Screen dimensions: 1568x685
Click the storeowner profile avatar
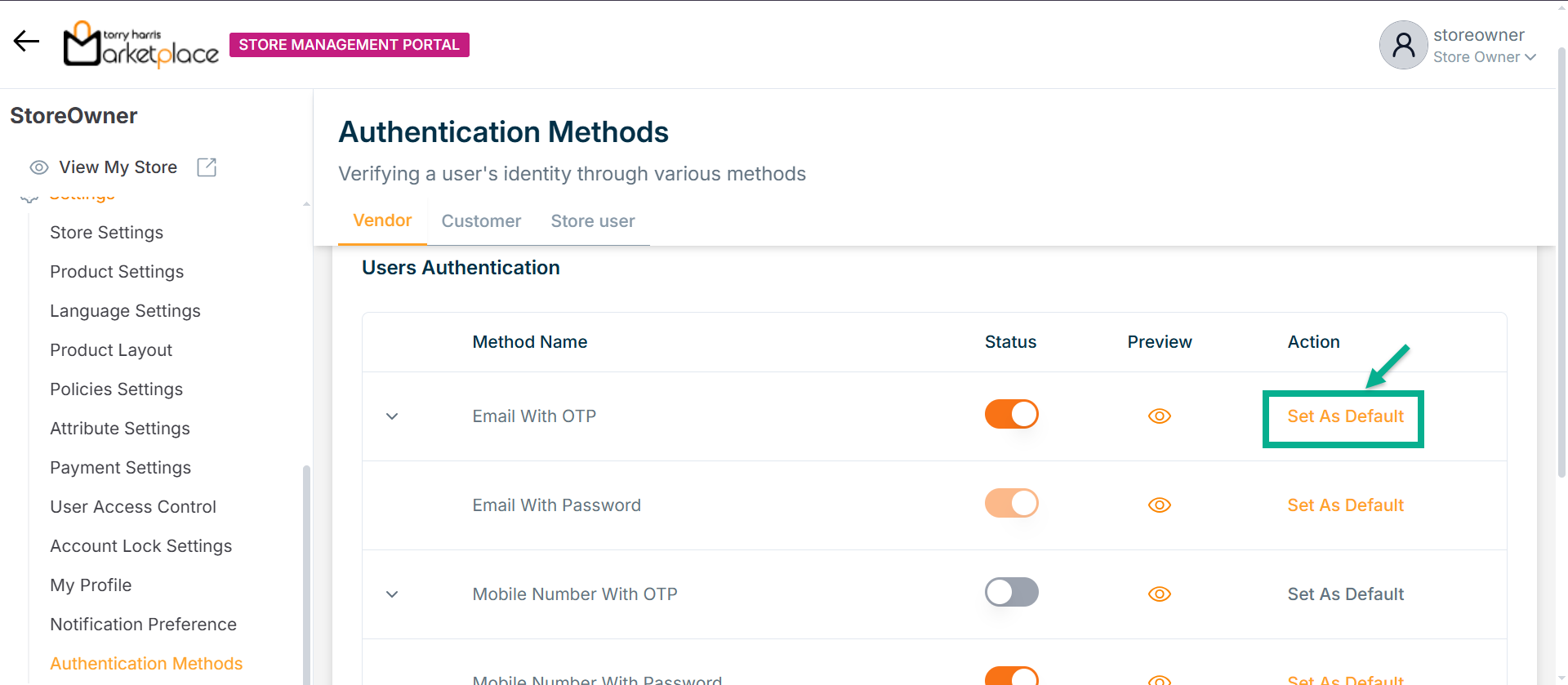tap(1402, 45)
